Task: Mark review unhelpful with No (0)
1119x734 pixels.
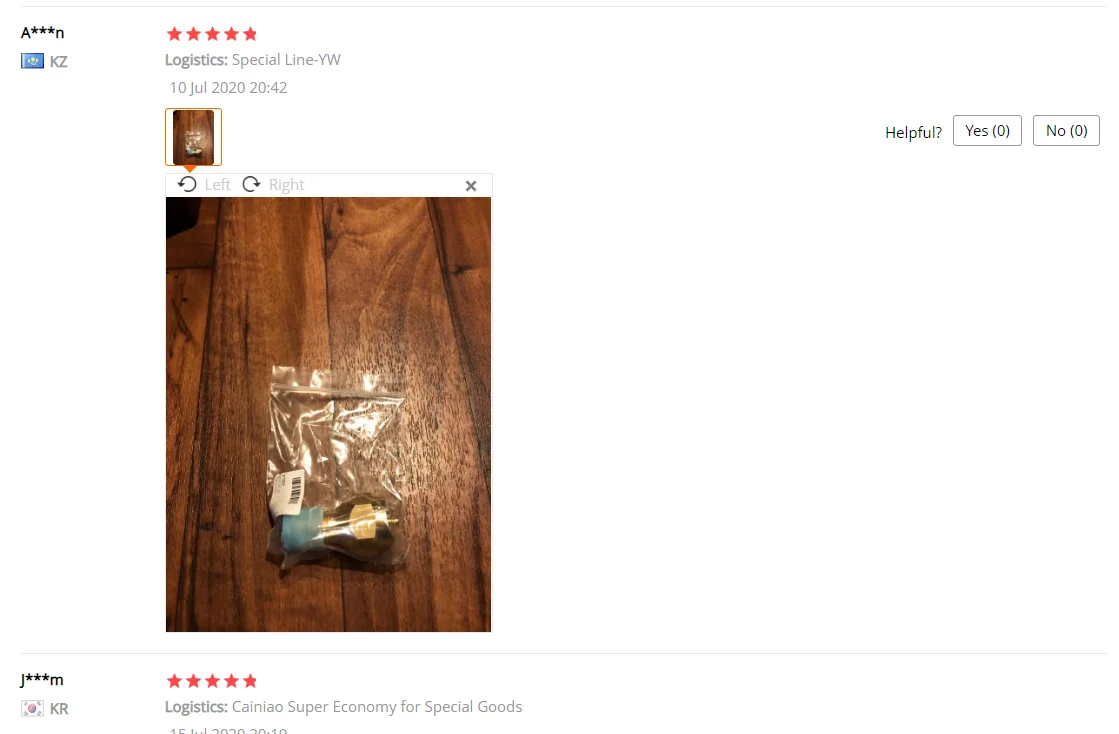Action: pyautogui.click(x=1066, y=131)
